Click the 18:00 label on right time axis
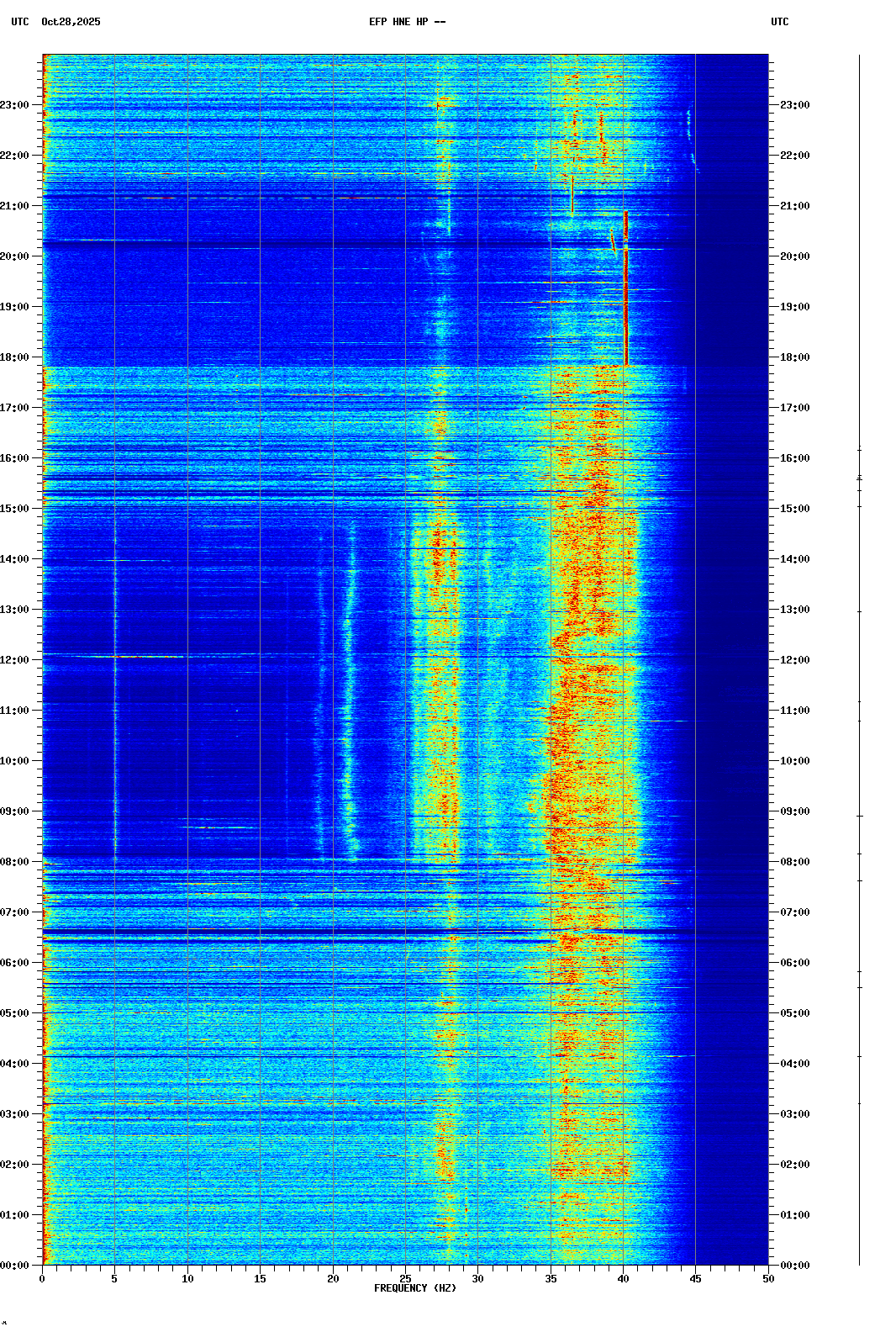896x1332 pixels. (x=794, y=357)
